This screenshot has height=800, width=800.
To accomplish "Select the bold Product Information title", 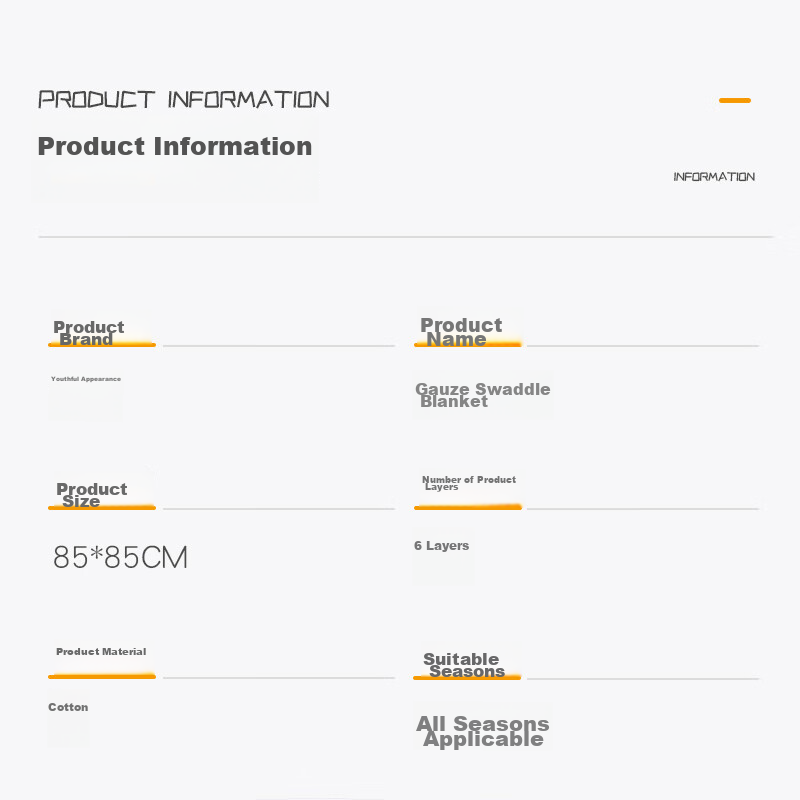I will coord(175,146).
